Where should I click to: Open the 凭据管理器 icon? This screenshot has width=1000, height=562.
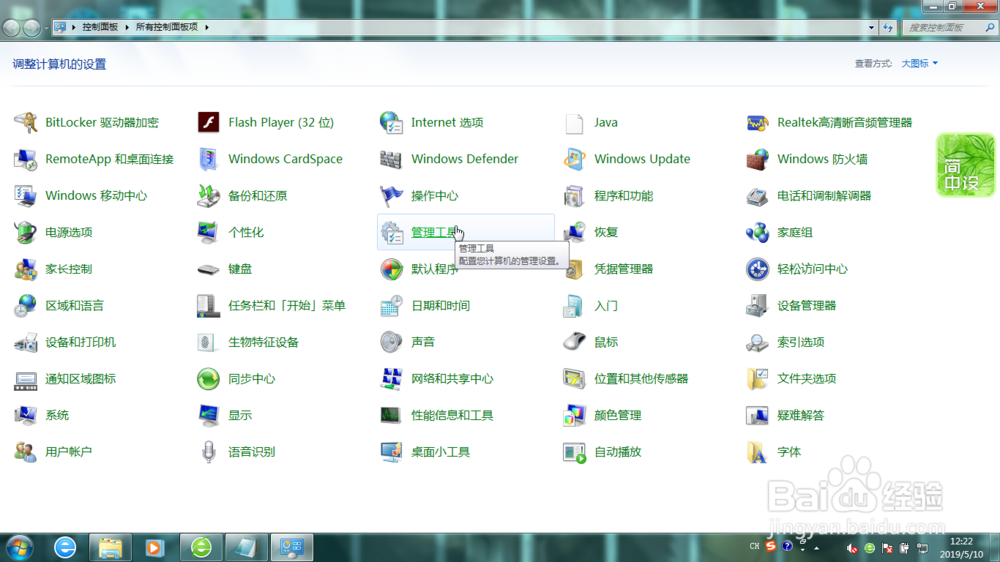click(x=574, y=269)
